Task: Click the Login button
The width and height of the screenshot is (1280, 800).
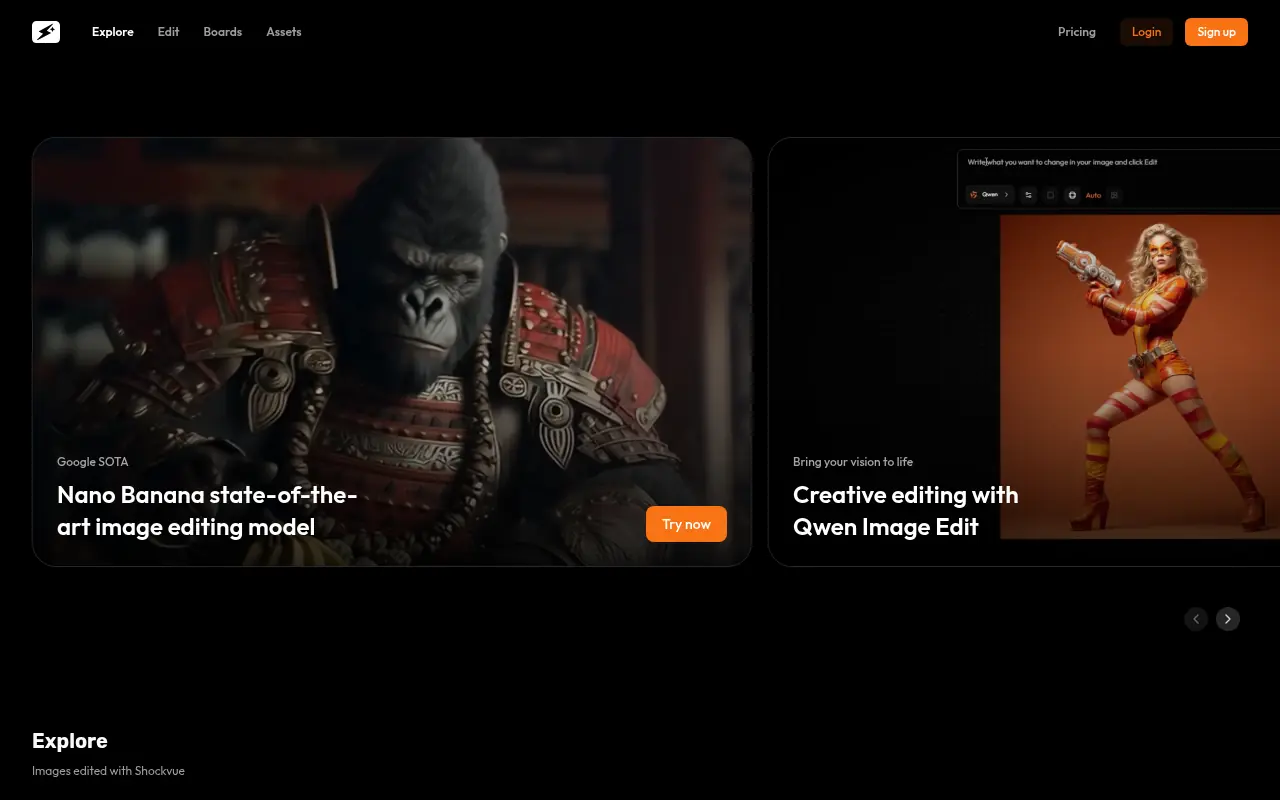Action: coord(1146,31)
